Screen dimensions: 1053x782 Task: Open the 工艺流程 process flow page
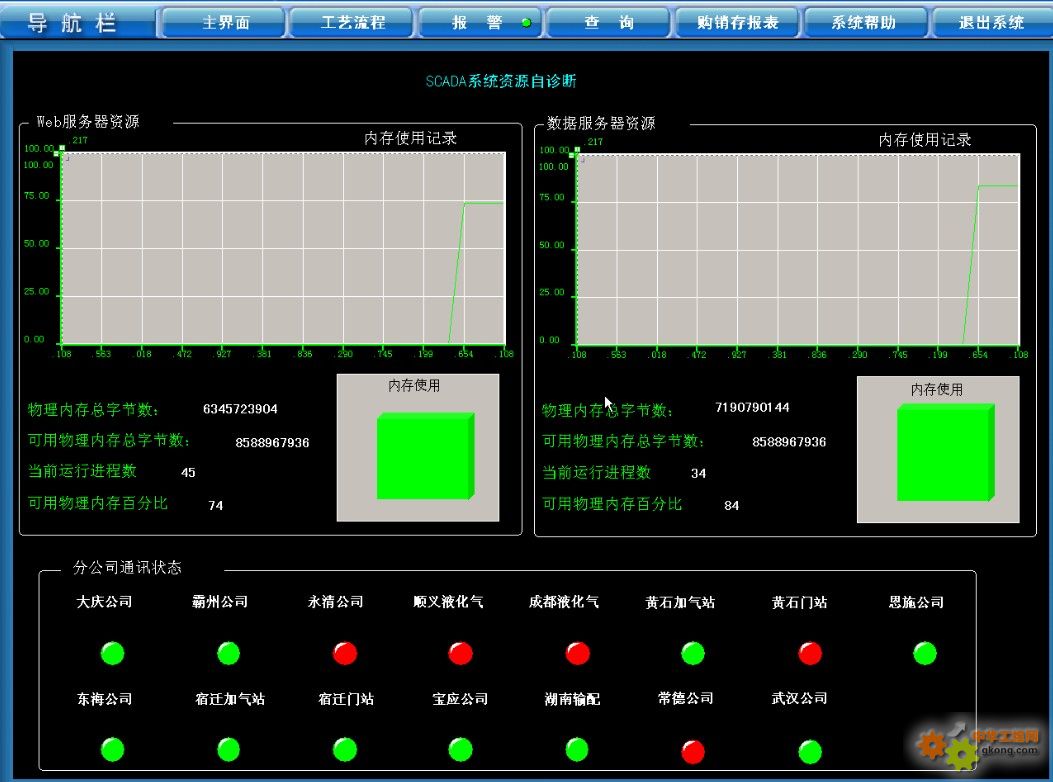click(x=353, y=23)
